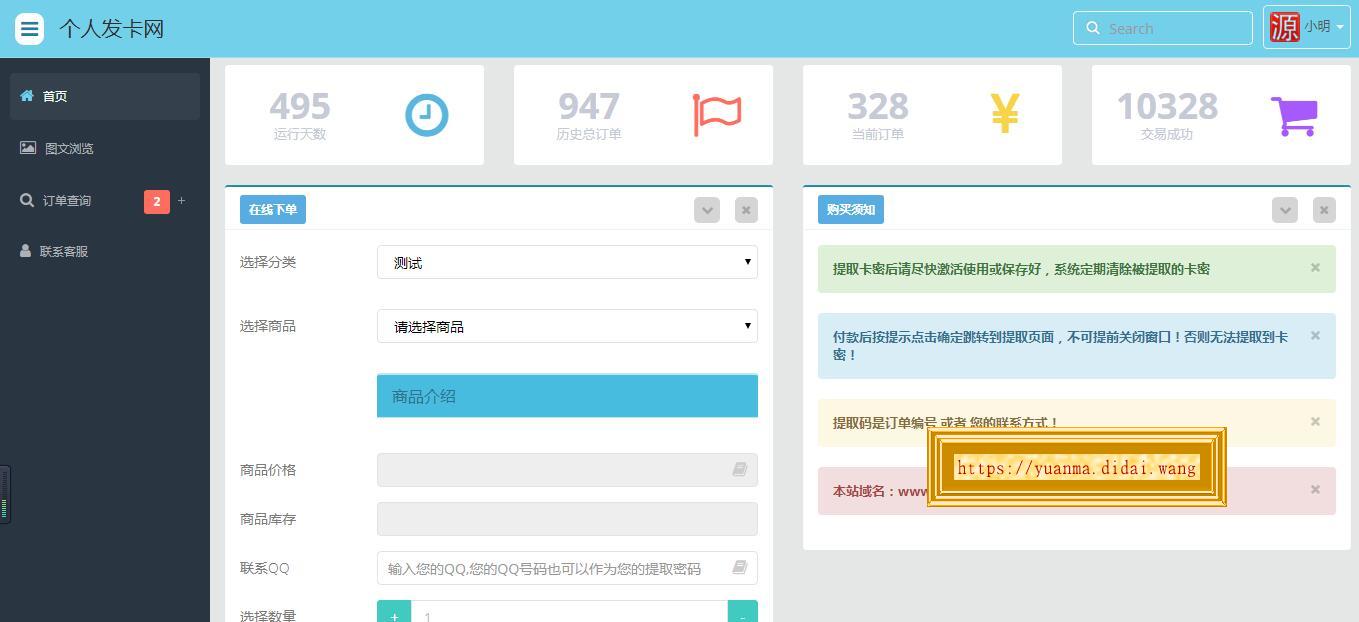Open 订单查询 in the sidebar
The width and height of the screenshot is (1359, 622).
click(x=105, y=200)
